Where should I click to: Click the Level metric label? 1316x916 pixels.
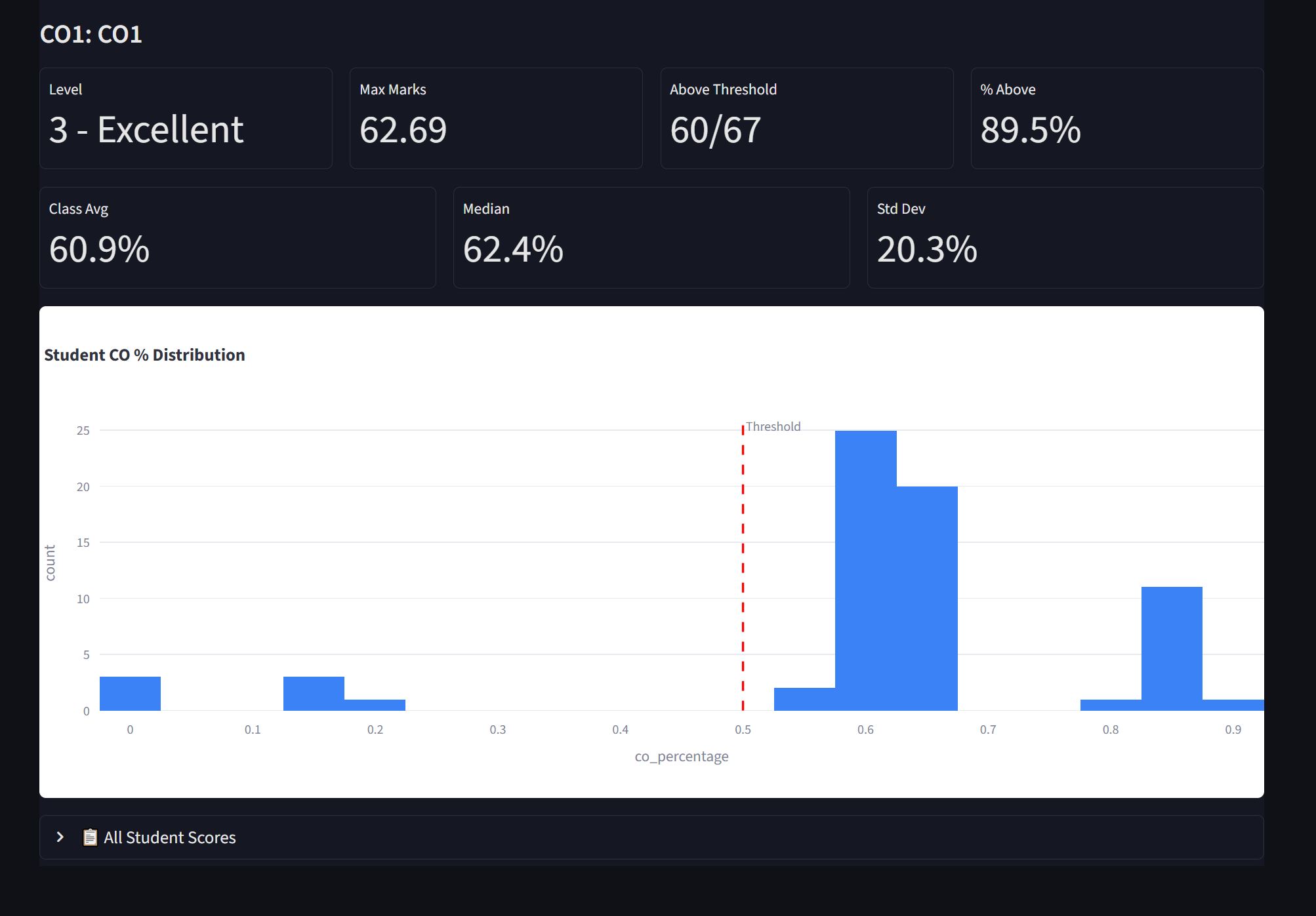(x=66, y=90)
